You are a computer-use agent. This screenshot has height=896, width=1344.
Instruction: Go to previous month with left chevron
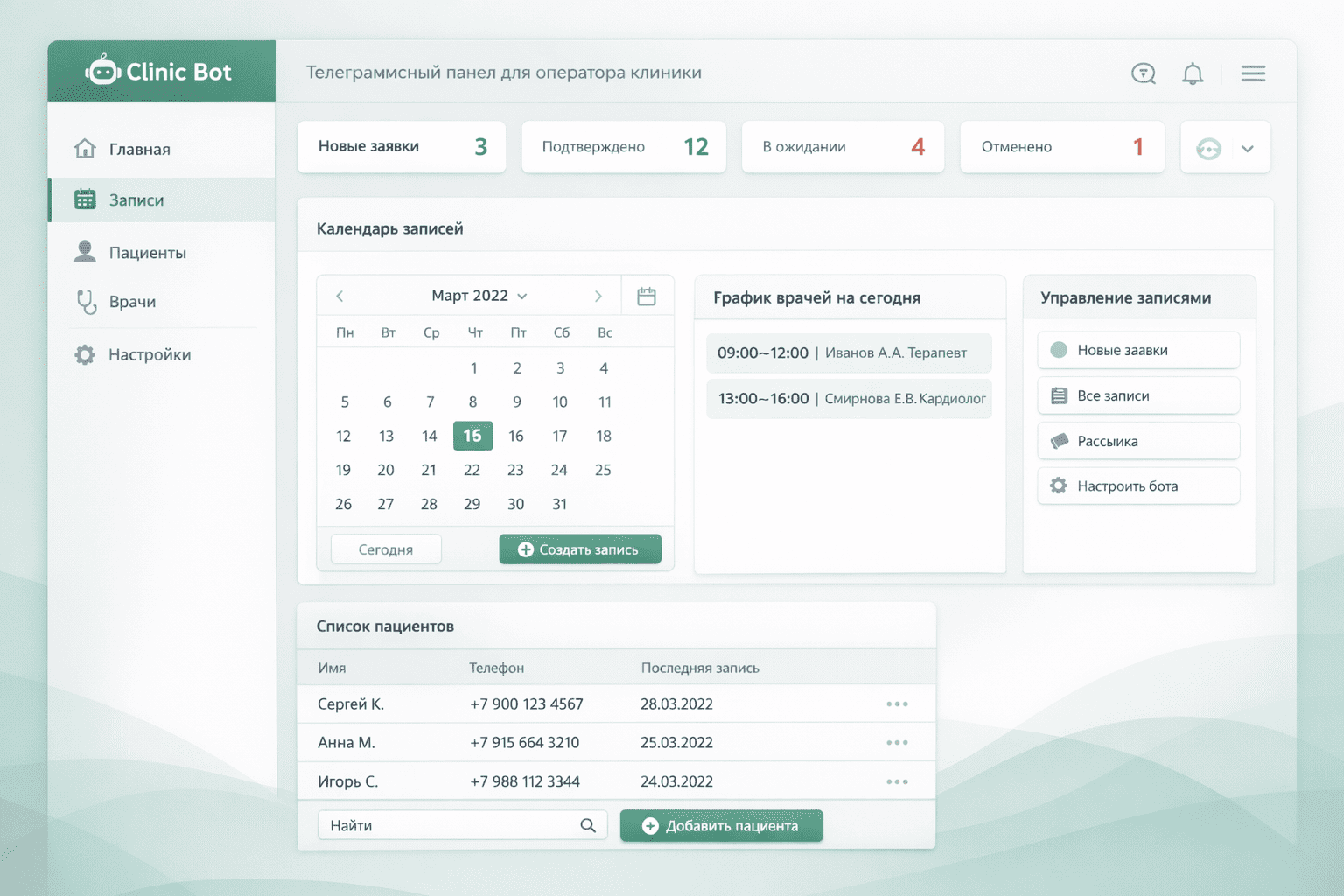[339, 297]
